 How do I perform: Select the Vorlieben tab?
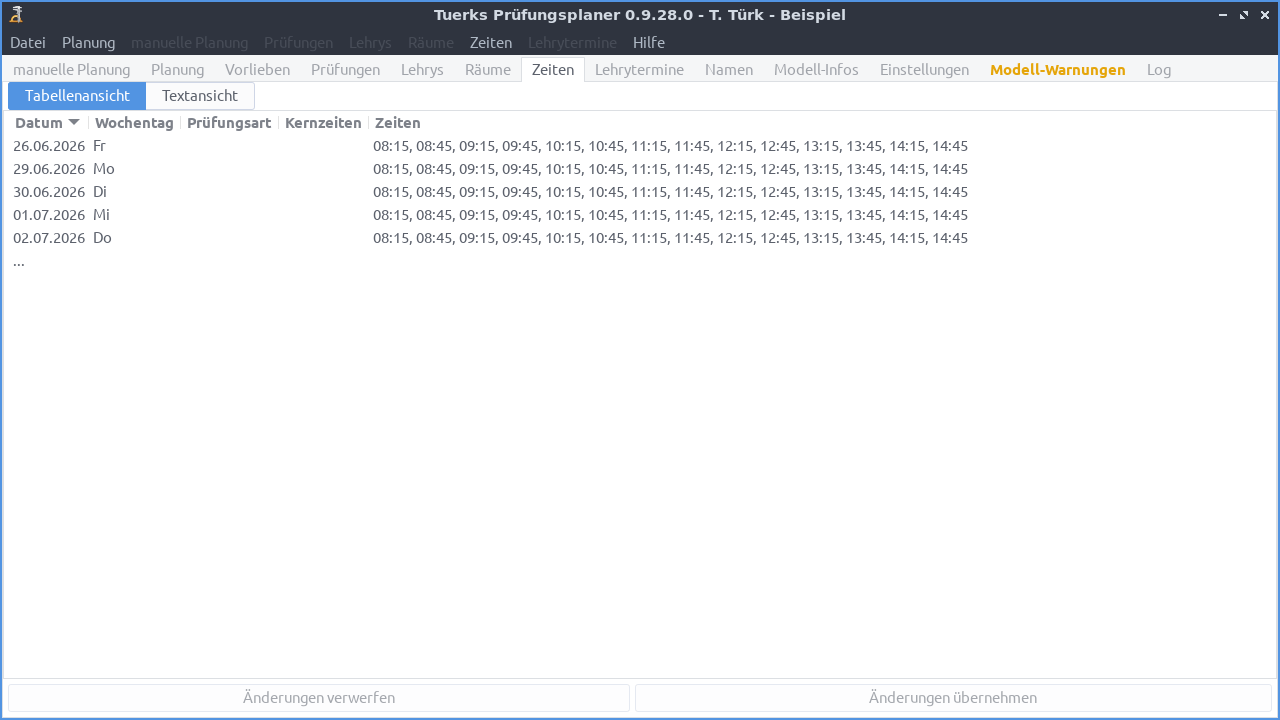click(257, 69)
